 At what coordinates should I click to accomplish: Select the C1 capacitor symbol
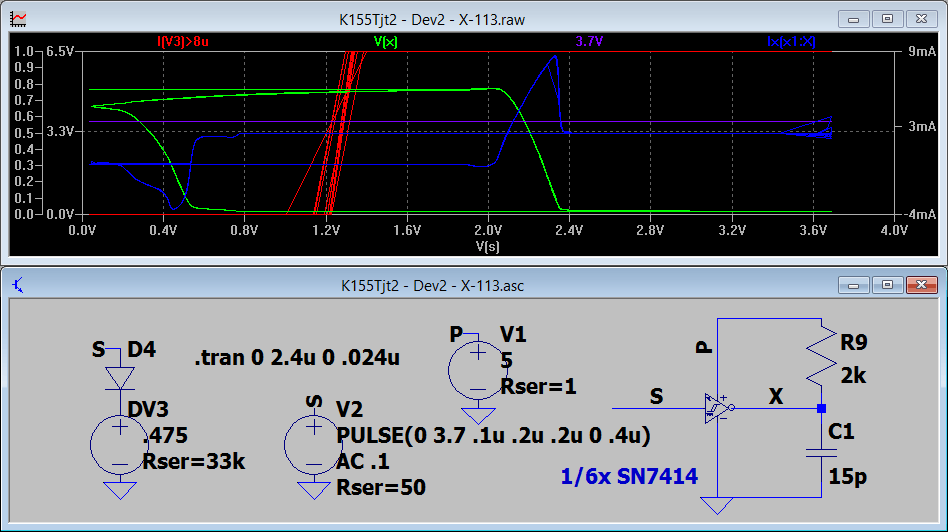pyautogui.click(x=820, y=449)
